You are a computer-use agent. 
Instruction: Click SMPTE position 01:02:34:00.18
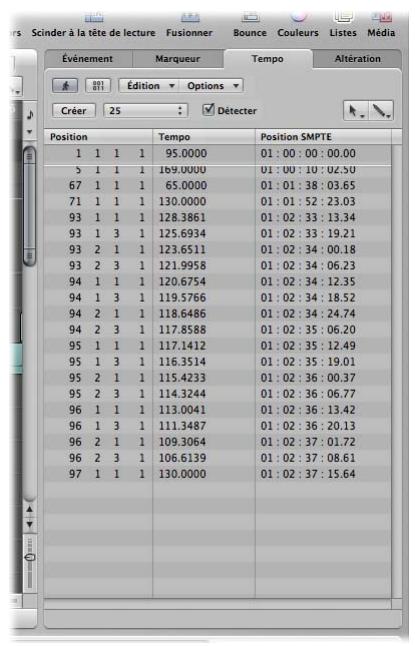tap(308, 250)
